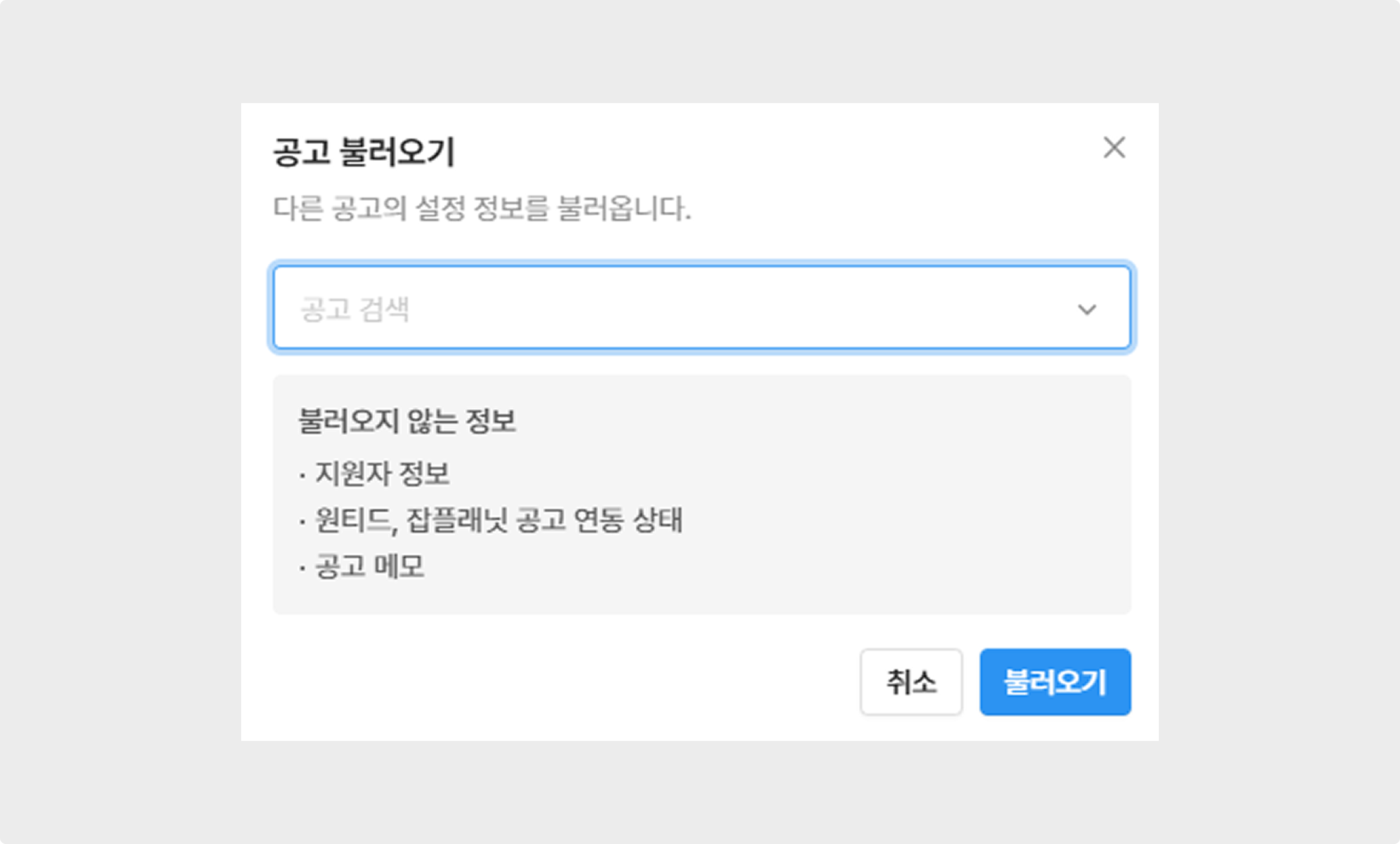This screenshot has width=1400, height=844.
Task: Select the 지원자 정보 list item
Action: pyautogui.click(x=382, y=474)
